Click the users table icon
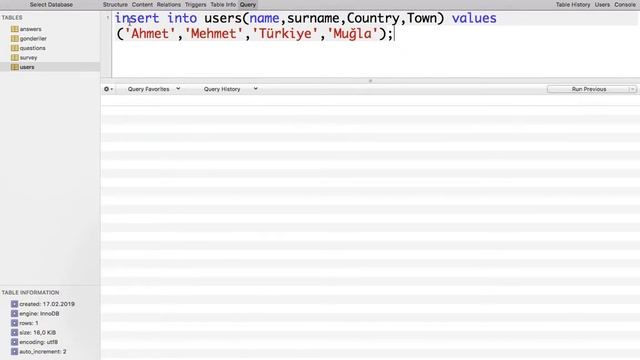This screenshot has width=640, height=360. 15,67
